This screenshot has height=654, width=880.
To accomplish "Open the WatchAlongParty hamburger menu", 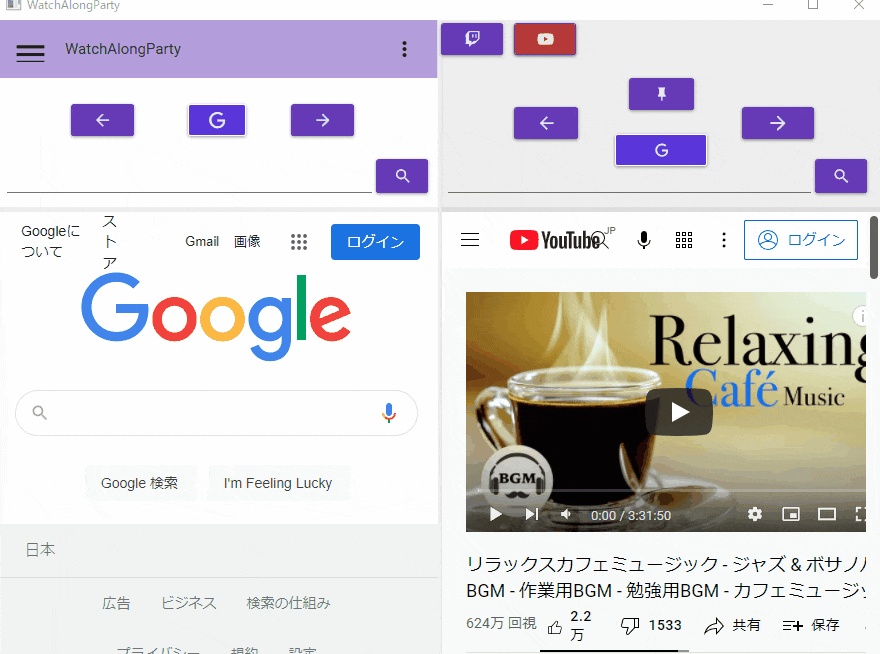I will point(30,53).
